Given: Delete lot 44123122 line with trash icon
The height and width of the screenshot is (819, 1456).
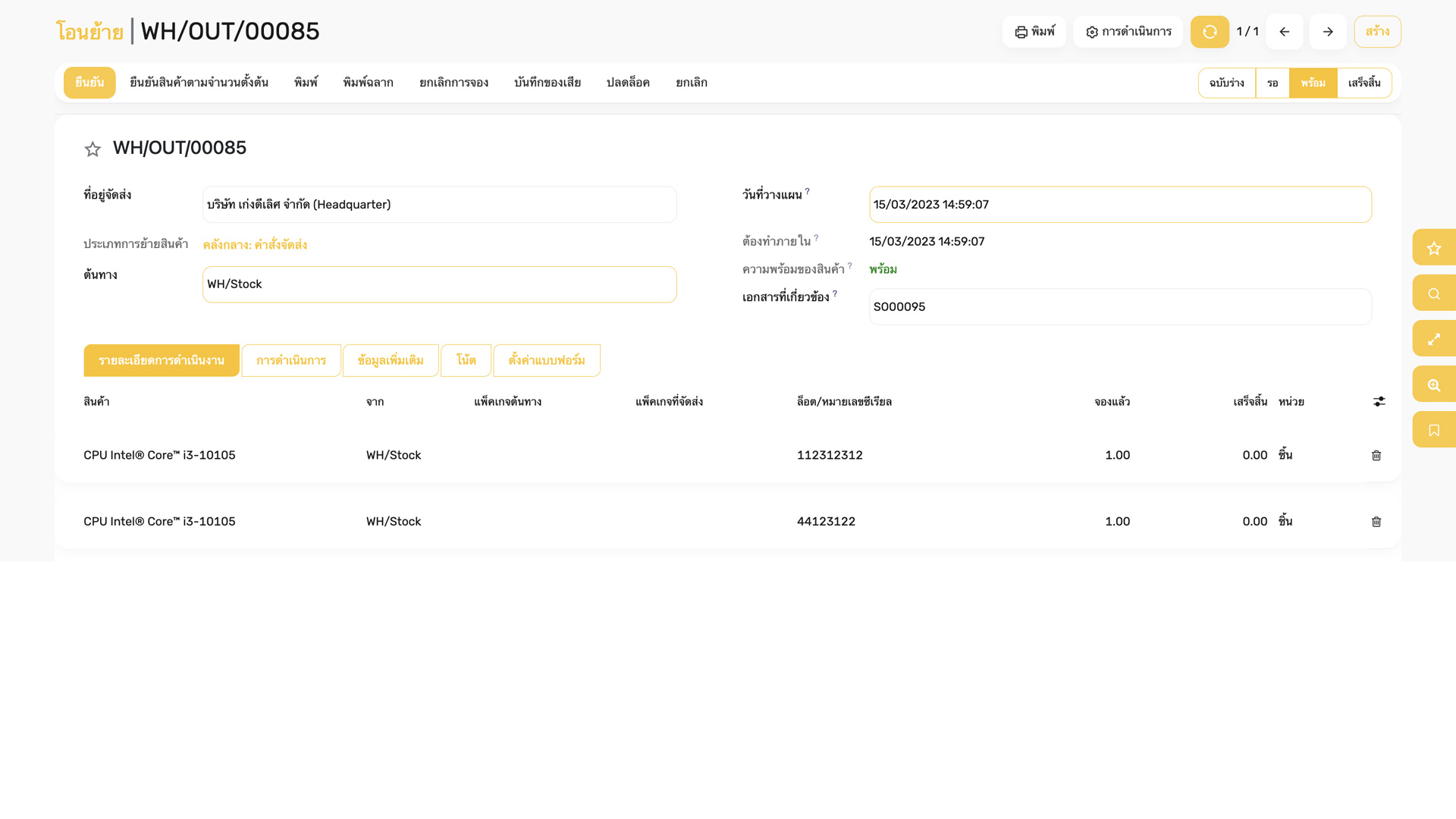Looking at the screenshot, I should point(1376,522).
